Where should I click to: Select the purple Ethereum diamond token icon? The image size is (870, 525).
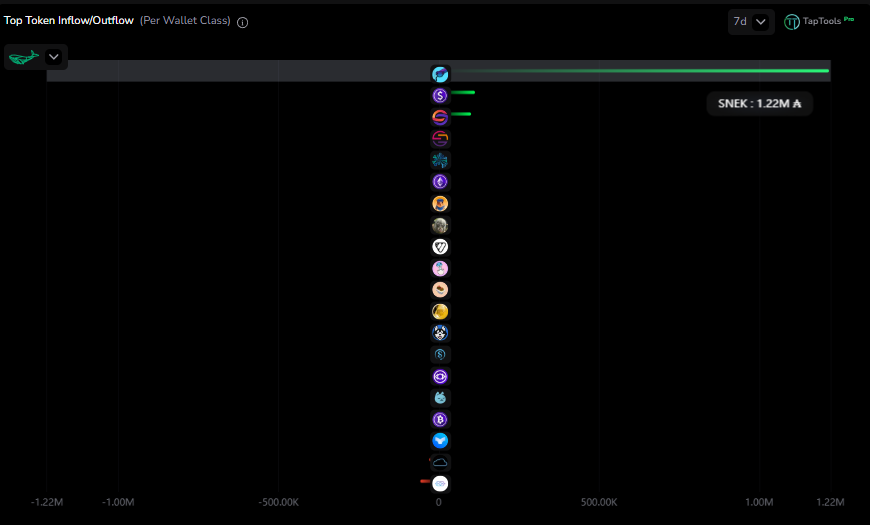440,182
